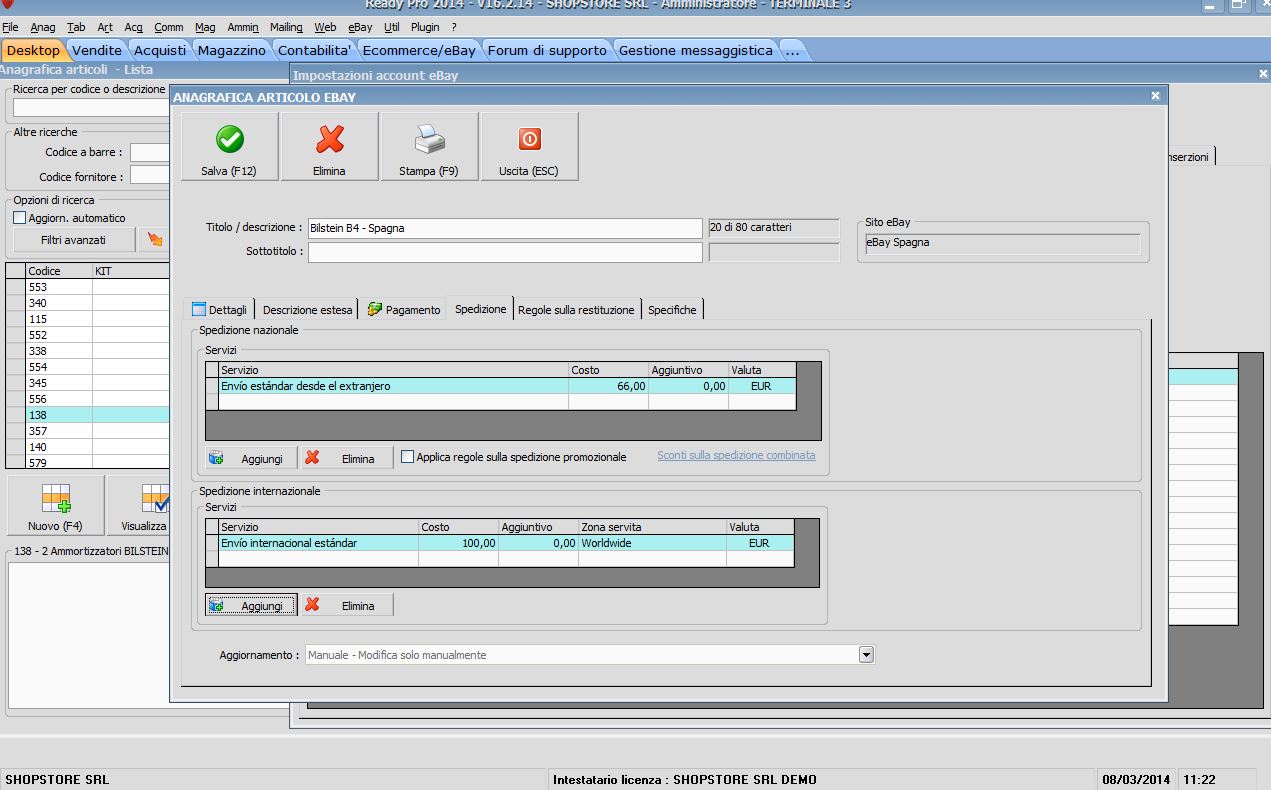
Task: Open Sconti sulla spedizione combinata link
Action: coord(736,455)
